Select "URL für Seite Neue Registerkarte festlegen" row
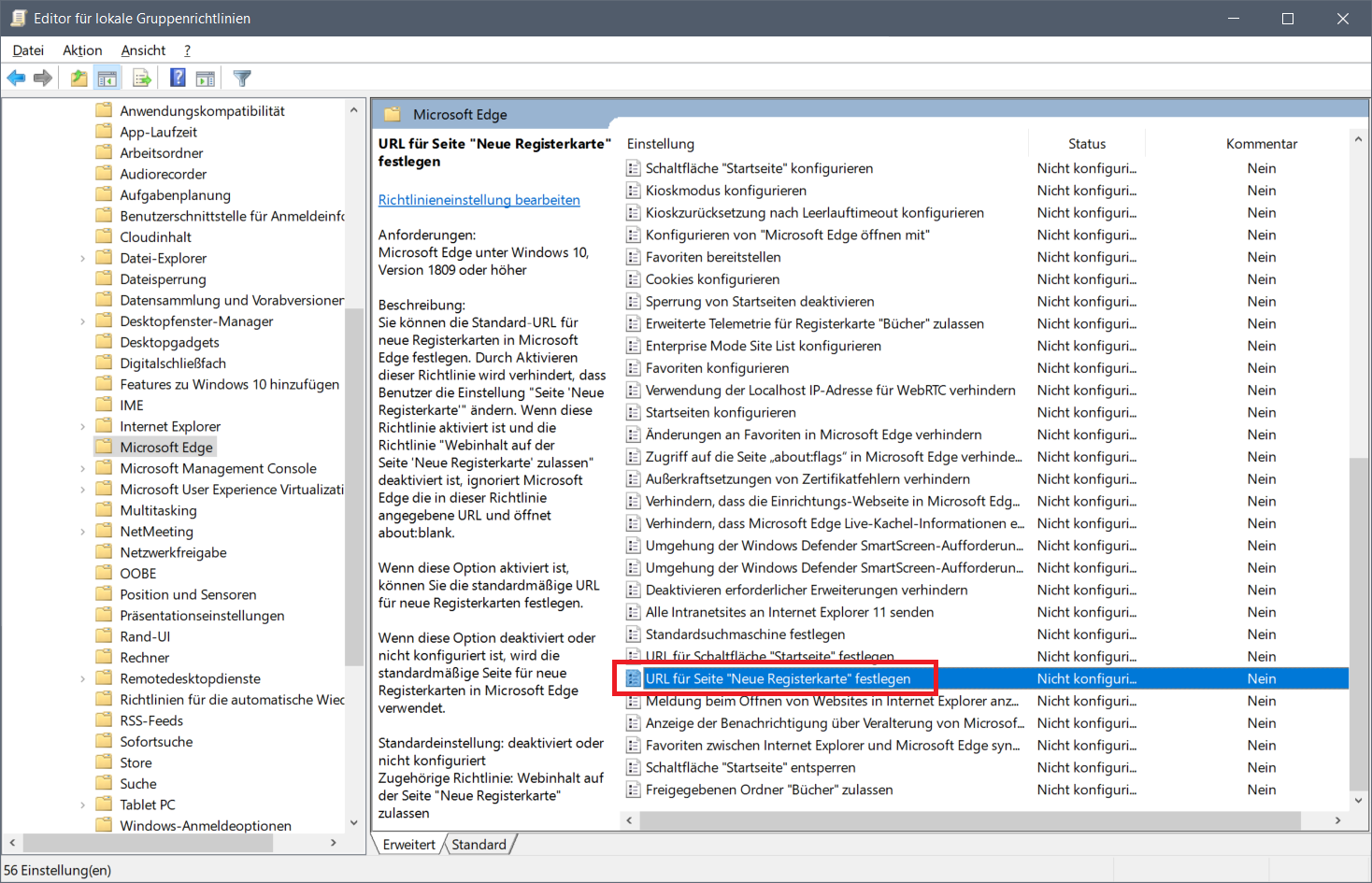Screen dimensions: 1372x883 coord(985,678)
